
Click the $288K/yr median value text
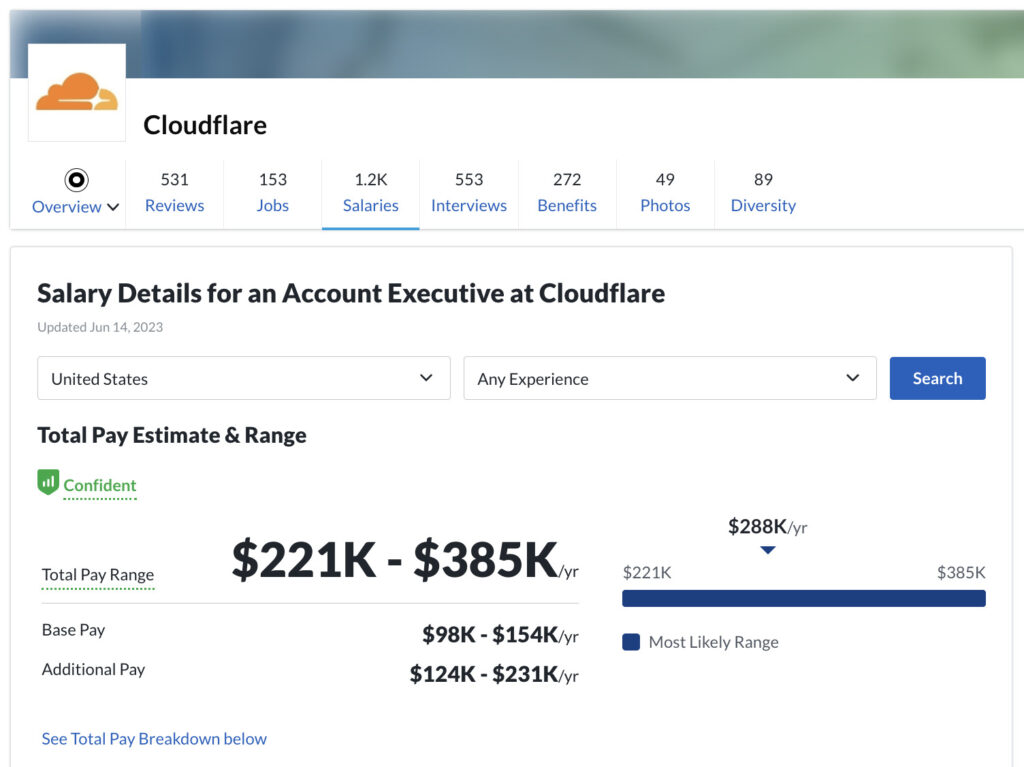click(767, 527)
